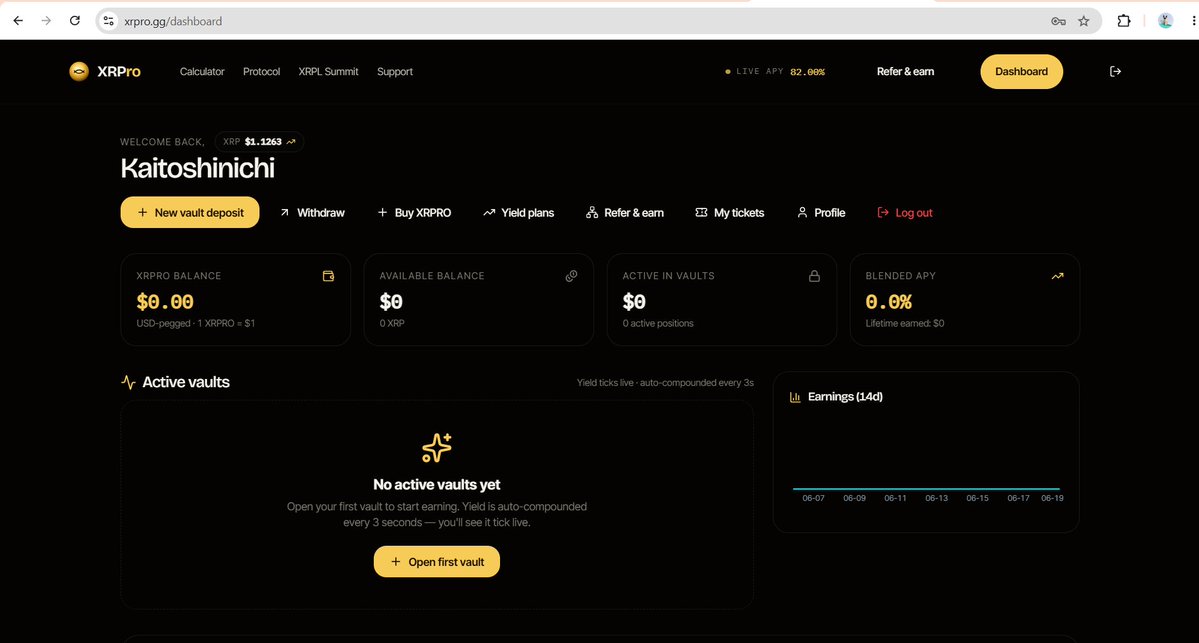Reload the page with the refresh icon

coord(74,21)
